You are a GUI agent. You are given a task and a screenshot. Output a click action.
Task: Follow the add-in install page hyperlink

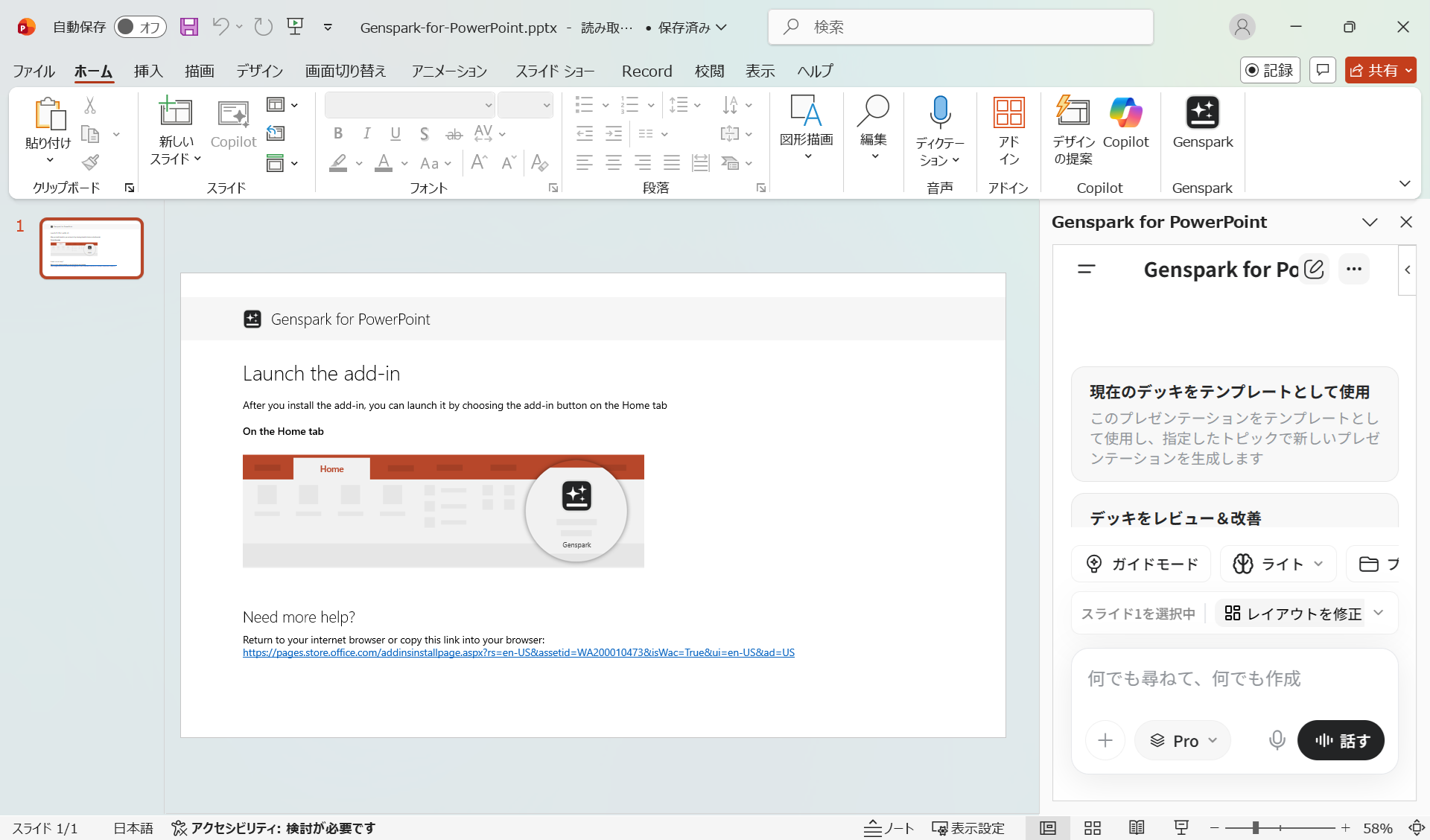point(518,652)
